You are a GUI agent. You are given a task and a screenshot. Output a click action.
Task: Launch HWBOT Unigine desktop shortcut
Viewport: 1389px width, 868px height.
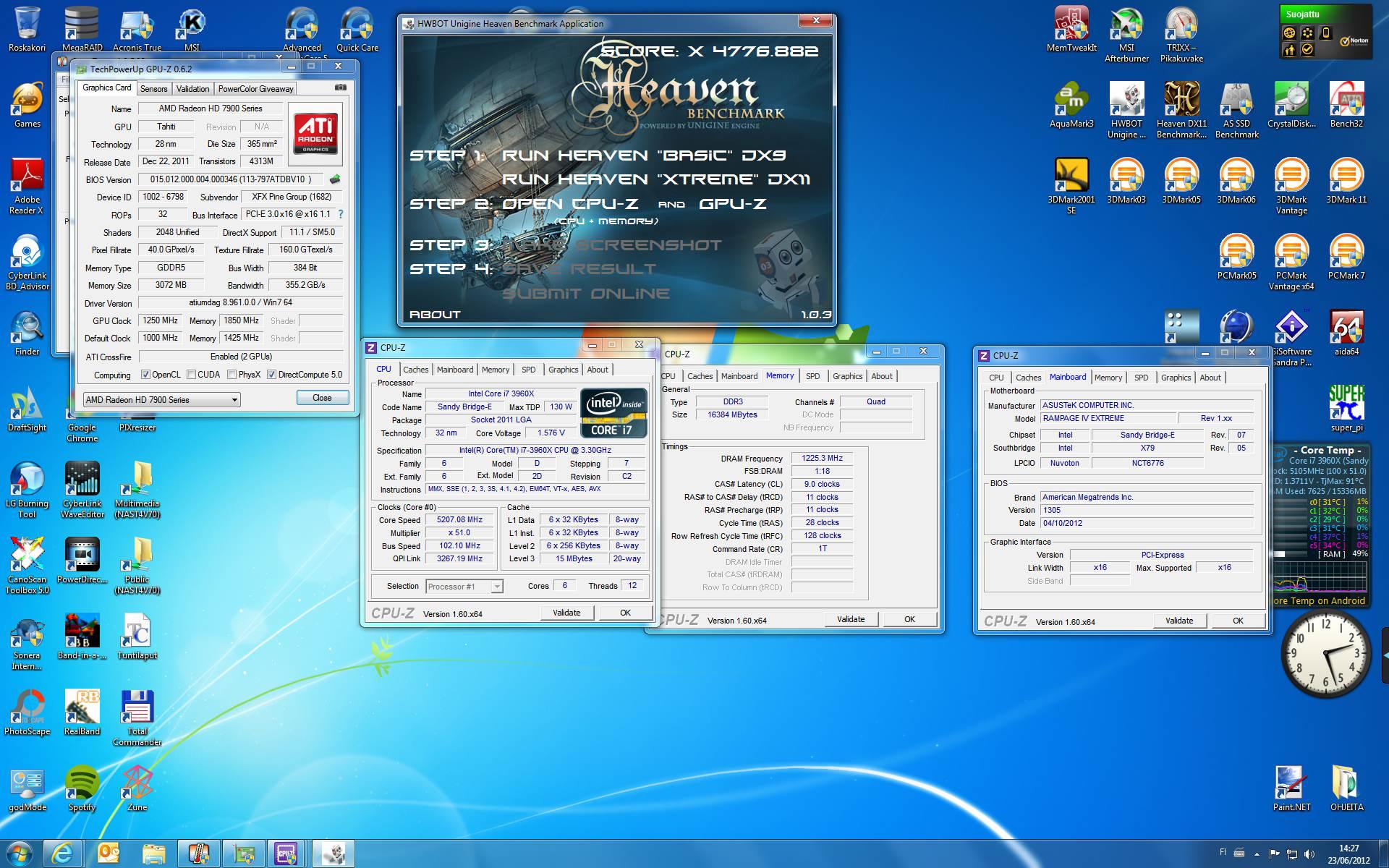1126,111
